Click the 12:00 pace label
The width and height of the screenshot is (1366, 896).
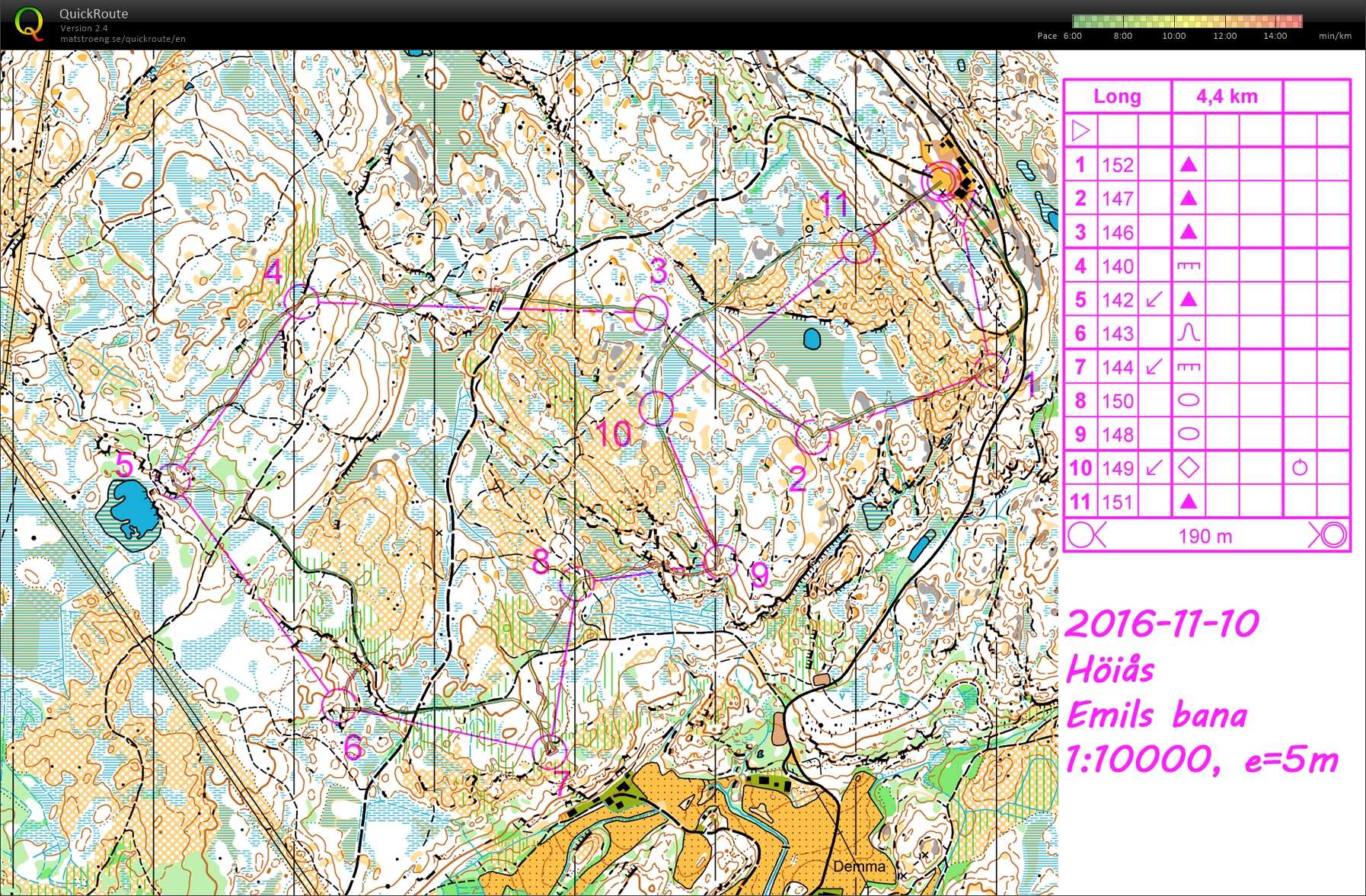click(1224, 36)
